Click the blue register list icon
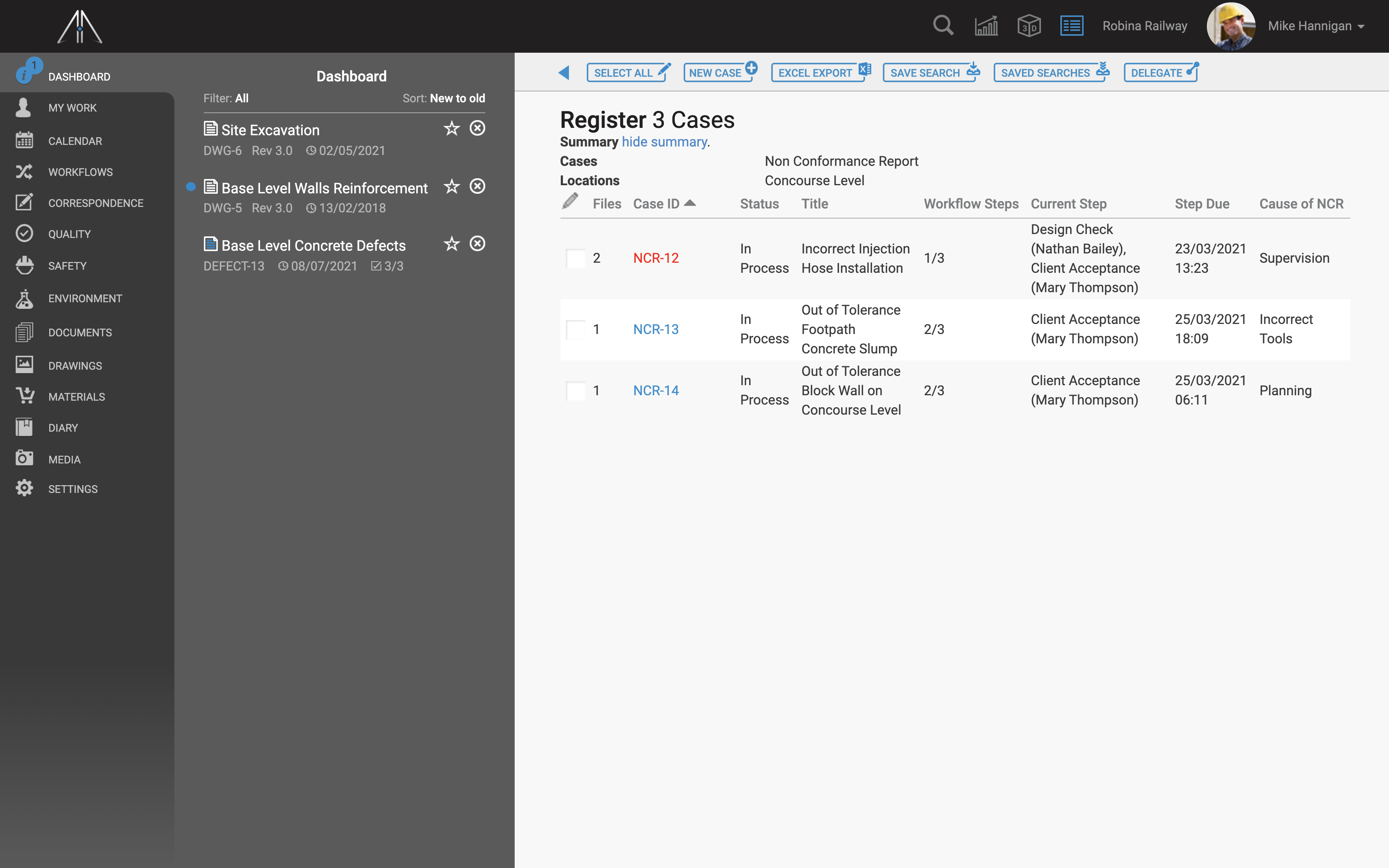 point(1071,26)
